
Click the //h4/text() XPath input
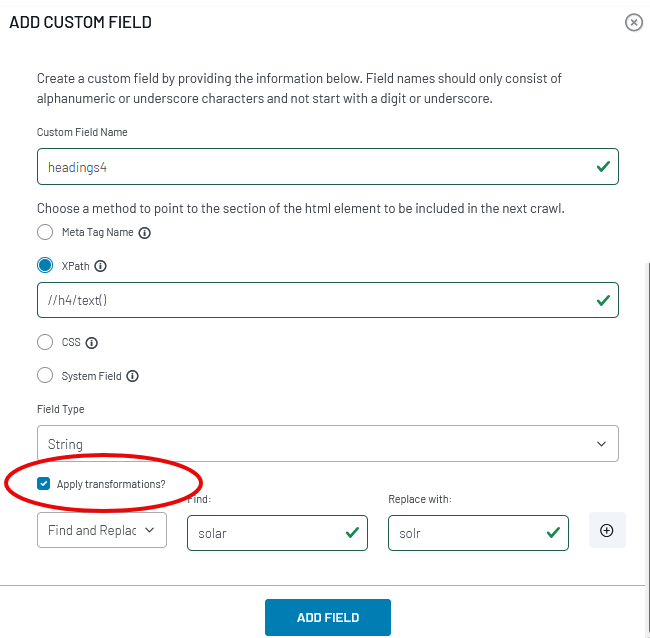coord(327,300)
